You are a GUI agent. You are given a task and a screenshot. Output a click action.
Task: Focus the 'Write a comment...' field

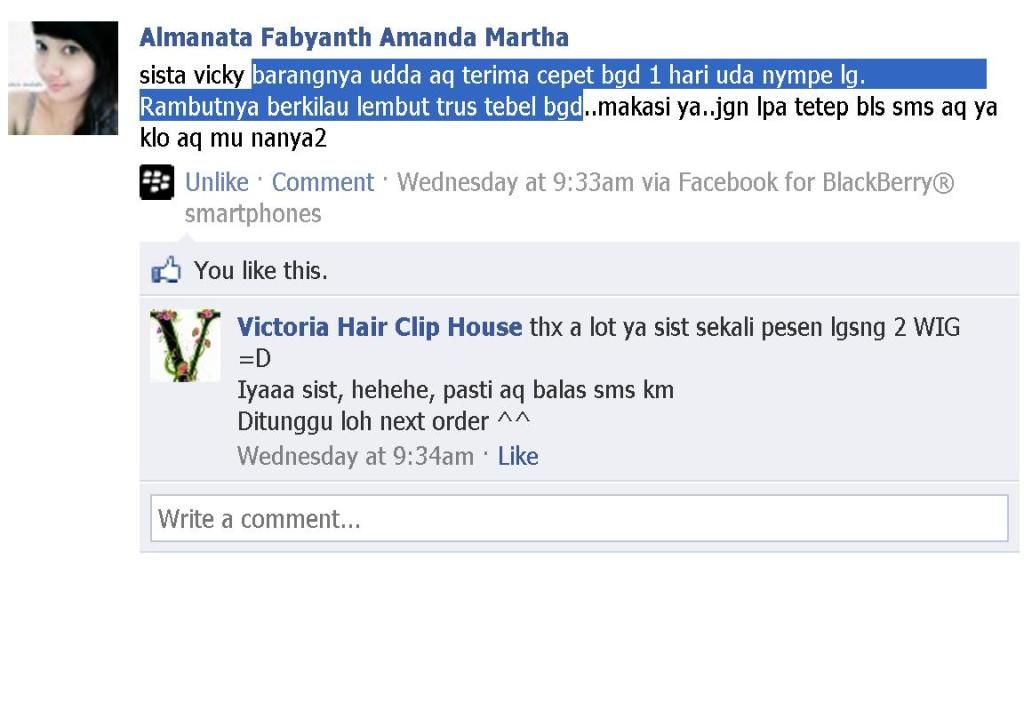point(579,518)
